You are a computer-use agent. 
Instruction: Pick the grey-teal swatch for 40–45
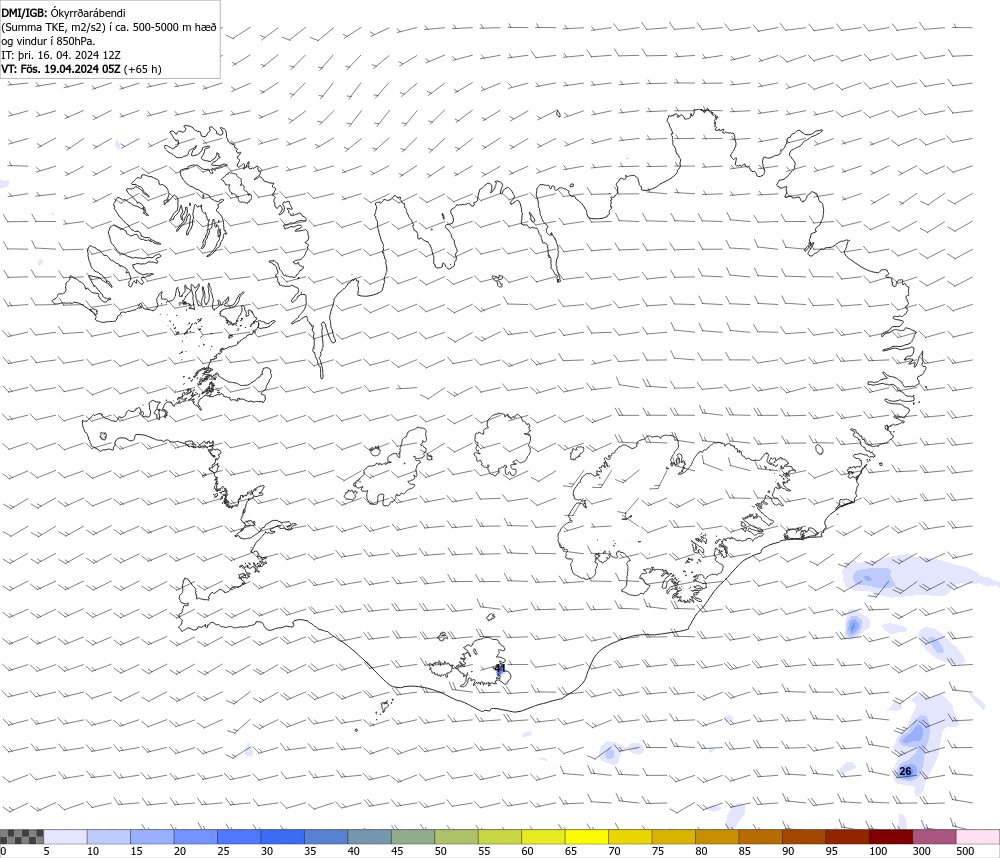pos(369,837)
